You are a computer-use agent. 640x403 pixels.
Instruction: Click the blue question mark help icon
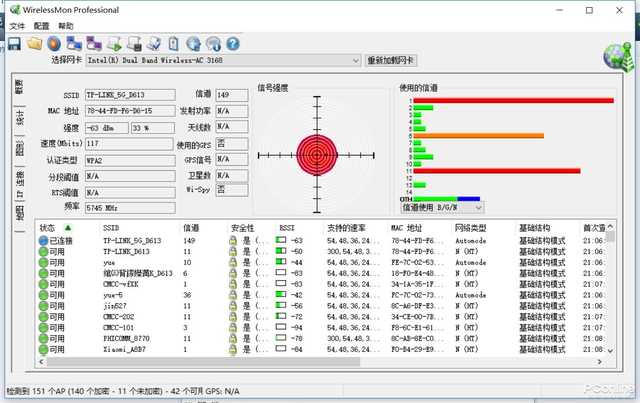233,44
